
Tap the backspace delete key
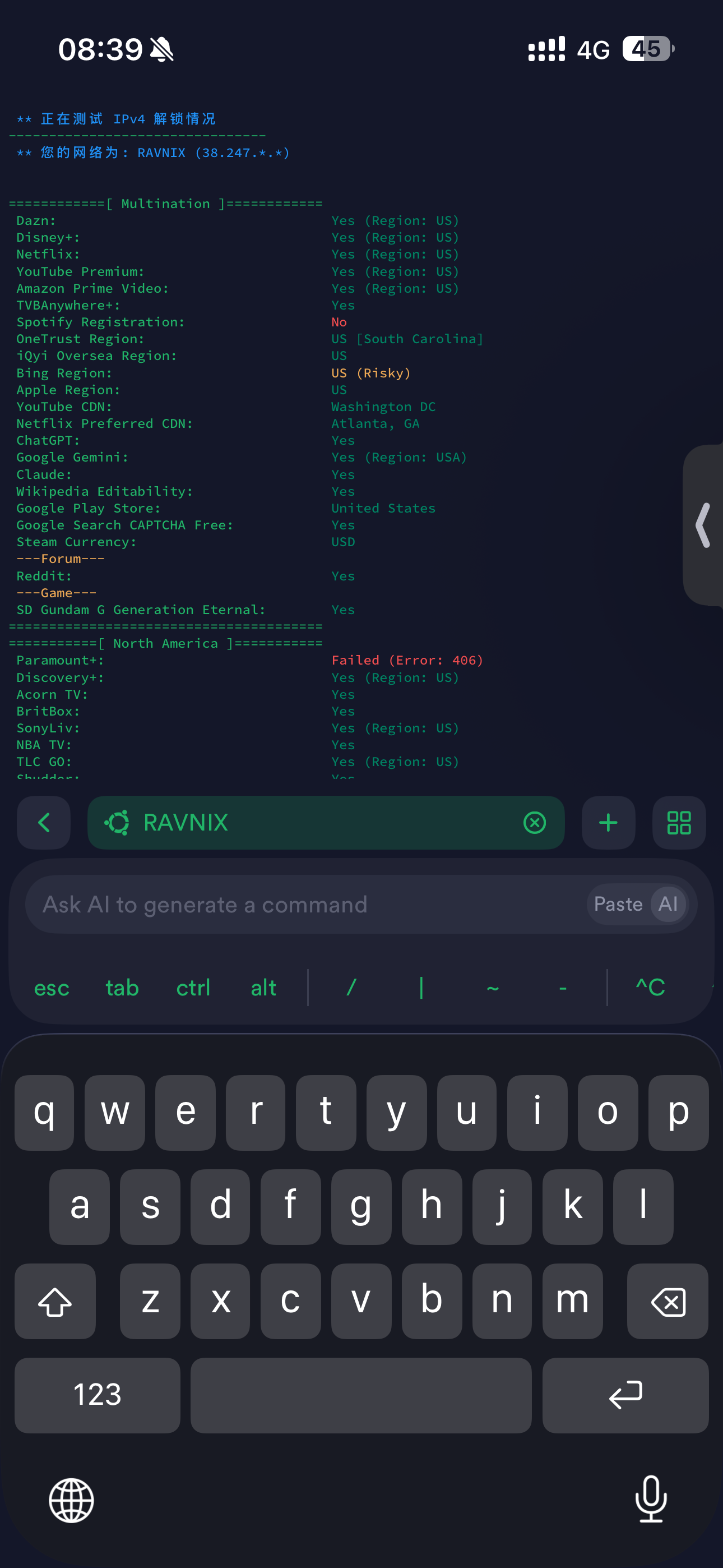668,1301
